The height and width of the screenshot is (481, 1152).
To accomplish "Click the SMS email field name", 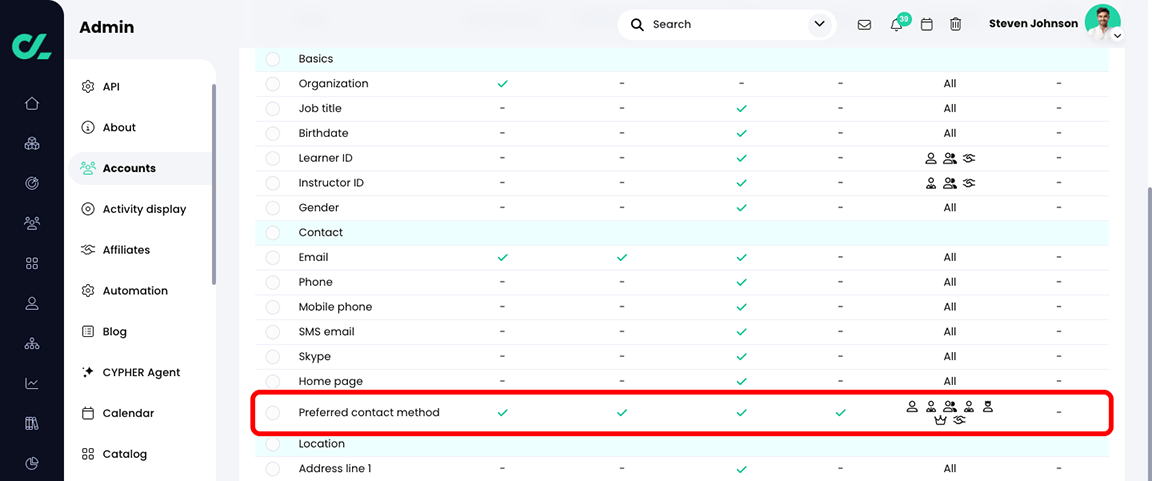I will coord(326,332).
